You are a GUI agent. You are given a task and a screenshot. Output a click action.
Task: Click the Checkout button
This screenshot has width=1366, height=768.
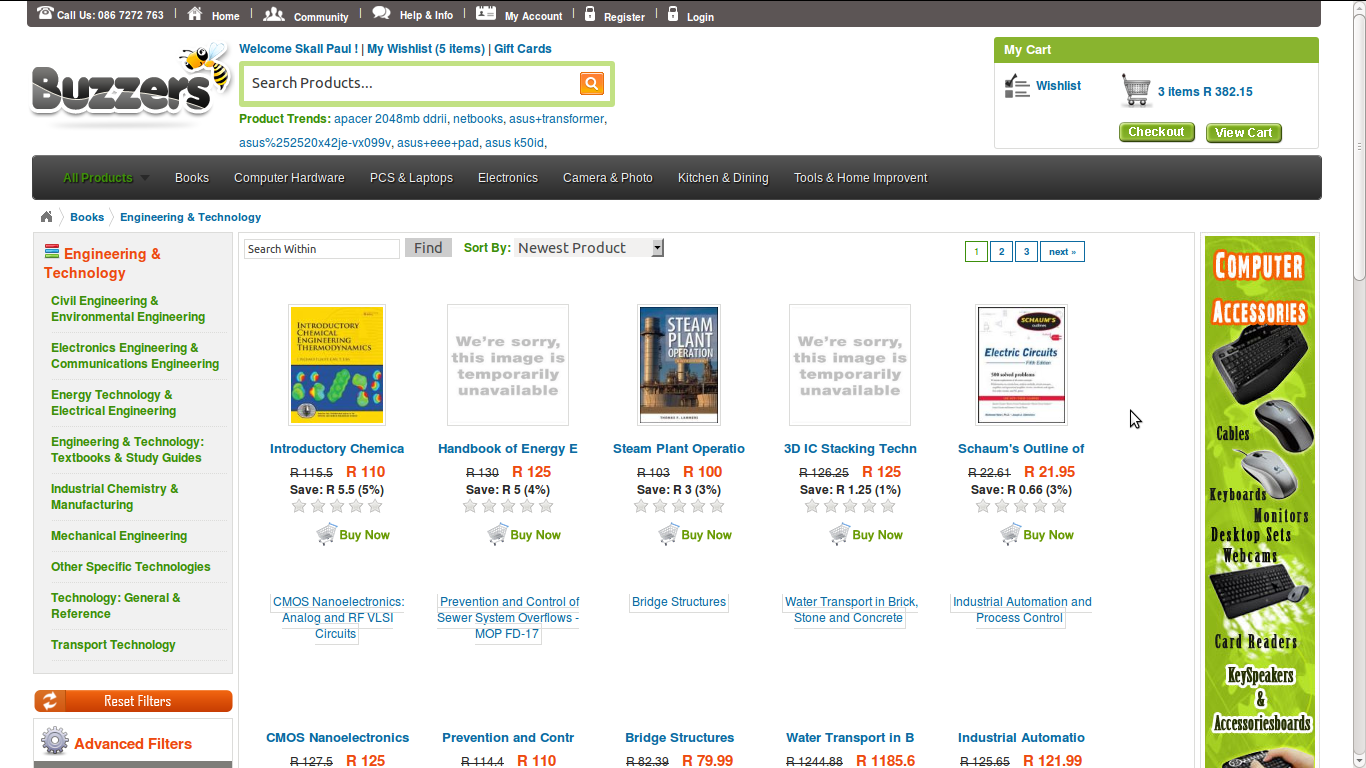click(1156, 131)
